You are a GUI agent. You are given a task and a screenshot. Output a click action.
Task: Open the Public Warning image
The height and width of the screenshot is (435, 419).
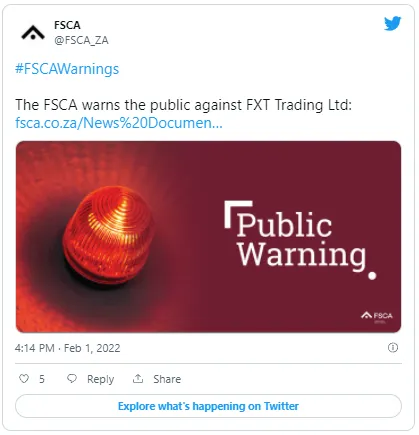coord(208,237)
